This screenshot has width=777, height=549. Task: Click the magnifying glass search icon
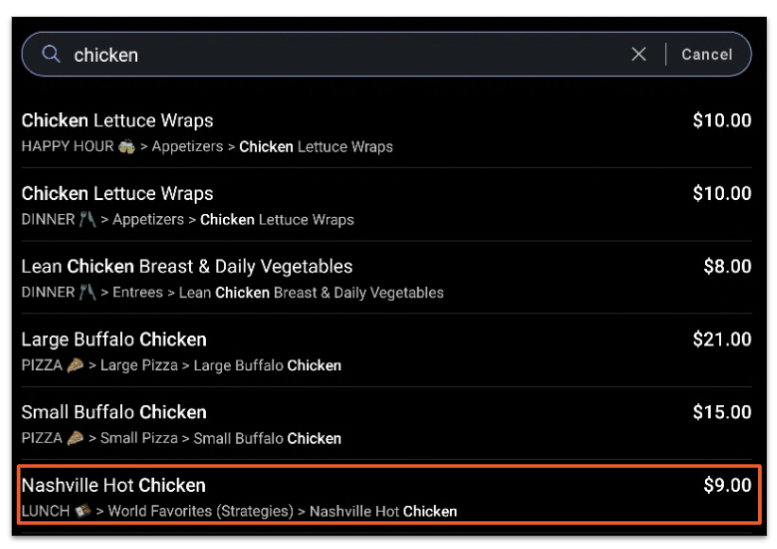pyautogui.click(x=51, y=54)
